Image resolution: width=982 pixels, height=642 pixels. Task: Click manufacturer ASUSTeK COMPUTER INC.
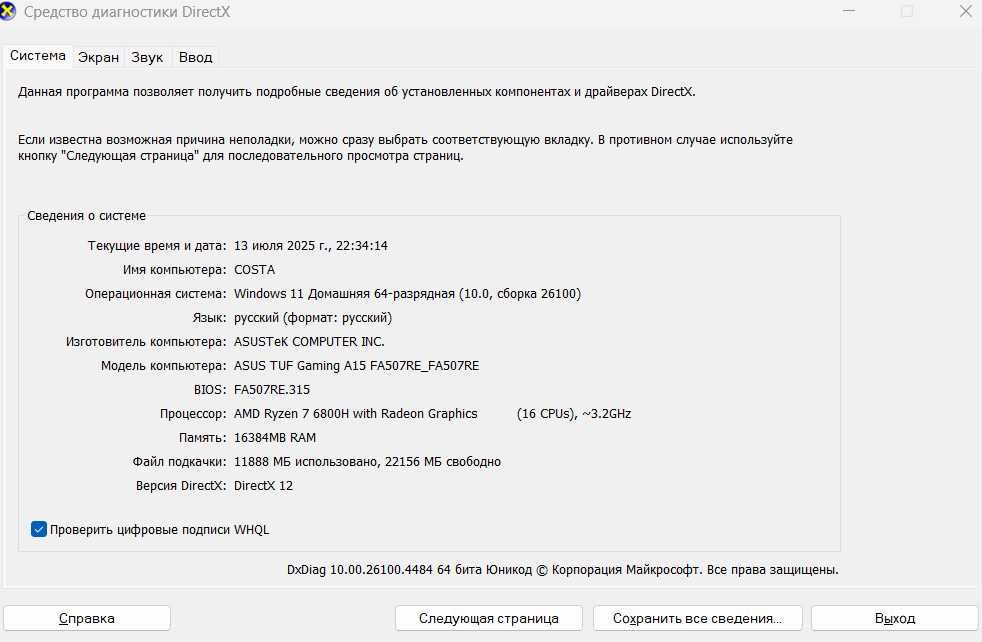click(309, 342)
